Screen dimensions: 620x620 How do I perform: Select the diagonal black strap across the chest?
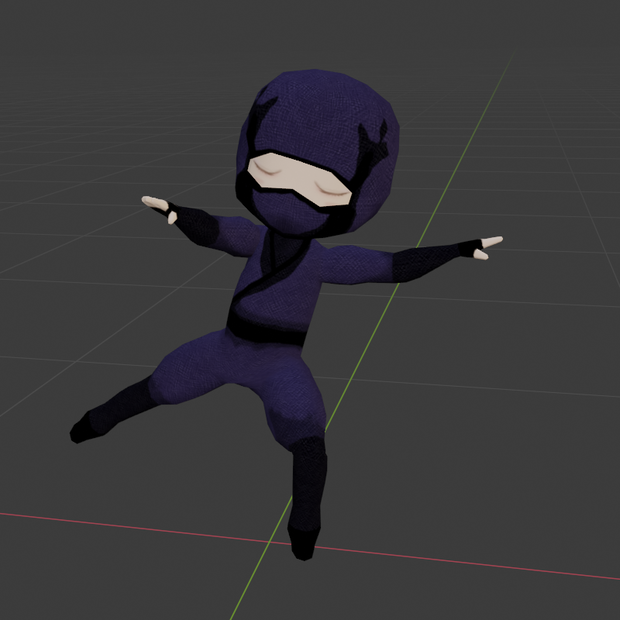[x=273, y=273]
